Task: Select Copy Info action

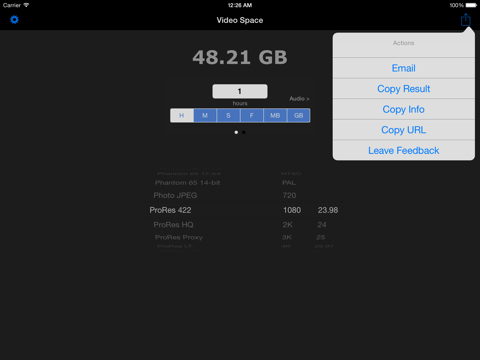Action: click(403, 109)
